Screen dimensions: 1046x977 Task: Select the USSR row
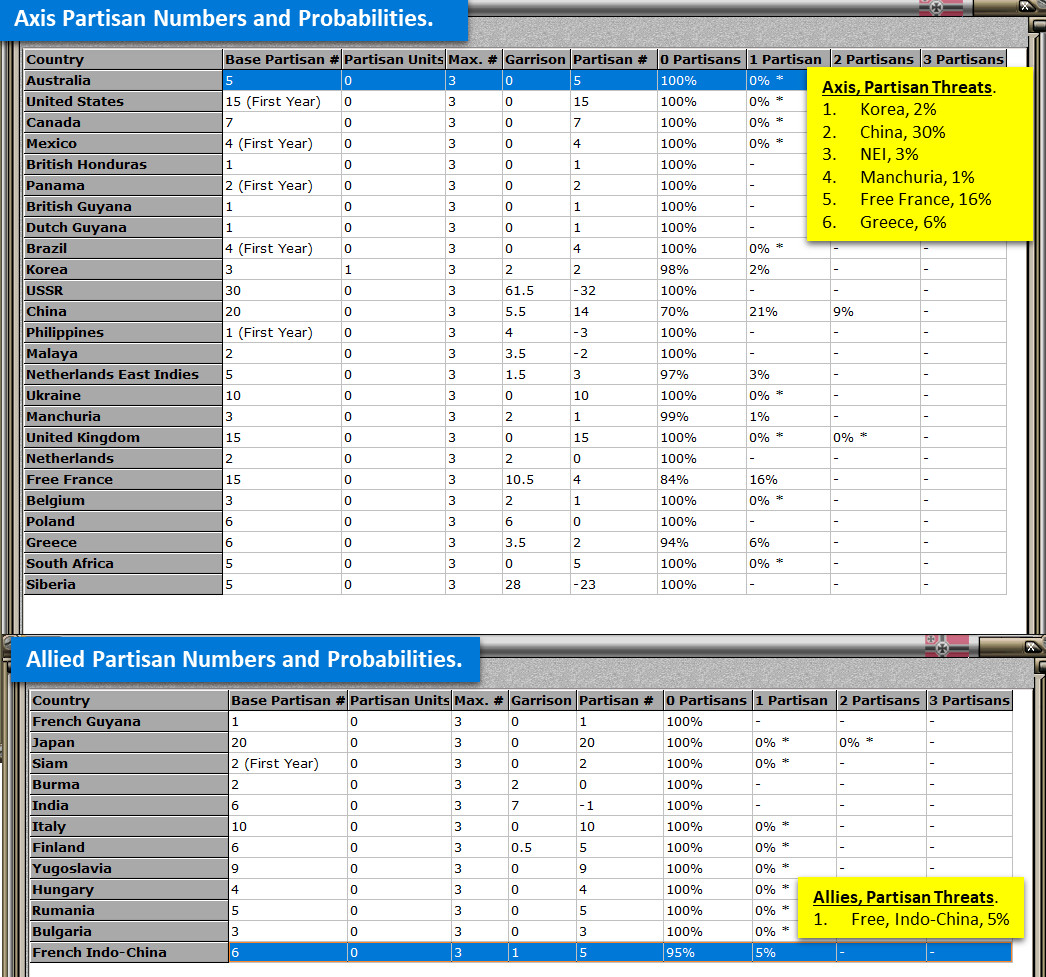(515, 291)
